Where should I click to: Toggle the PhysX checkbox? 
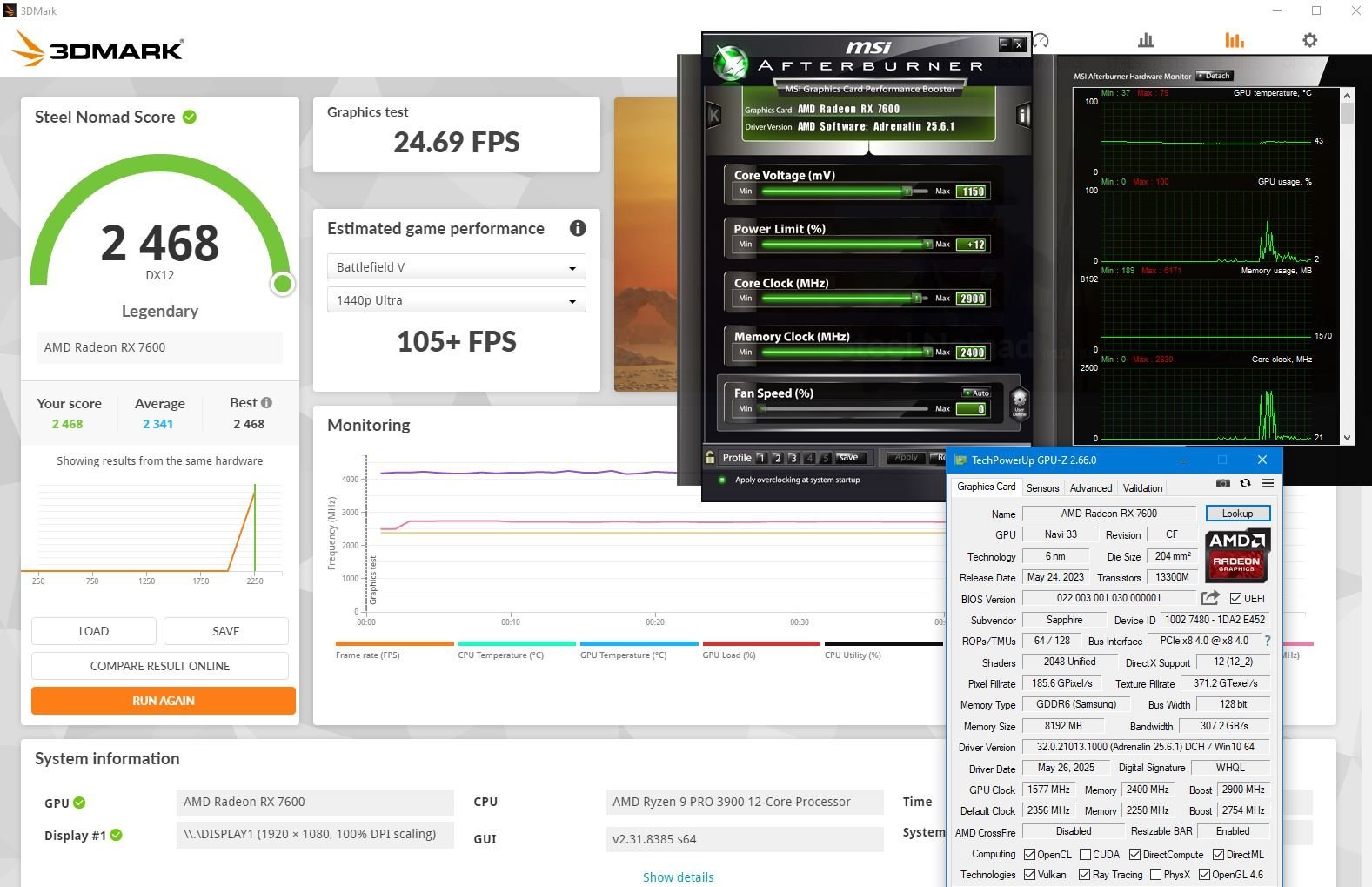[1155, 874]
